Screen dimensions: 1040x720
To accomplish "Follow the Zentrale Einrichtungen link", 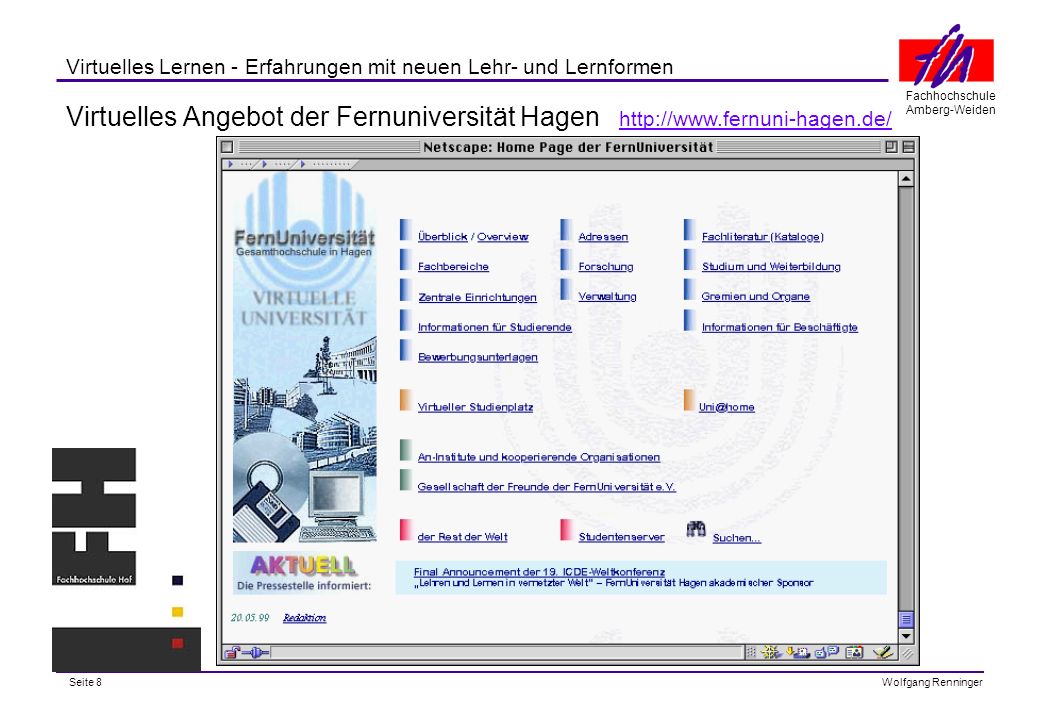I will pos(478,297).
